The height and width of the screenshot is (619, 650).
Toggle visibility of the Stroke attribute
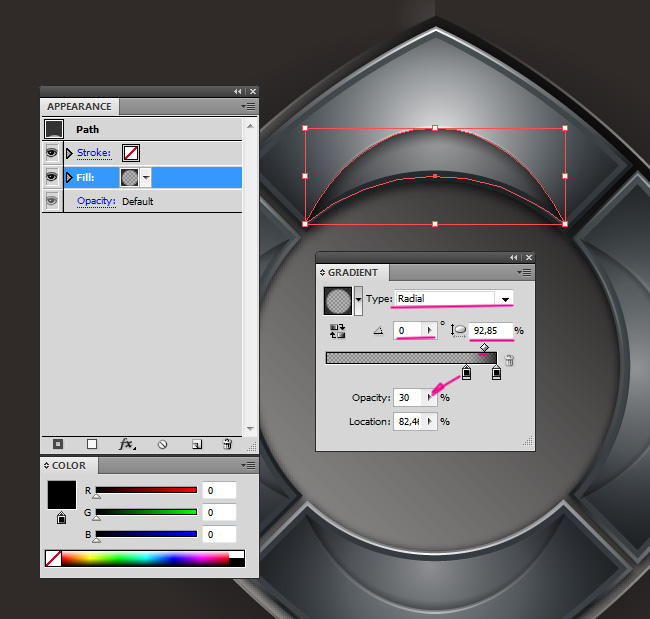(52, 153)
